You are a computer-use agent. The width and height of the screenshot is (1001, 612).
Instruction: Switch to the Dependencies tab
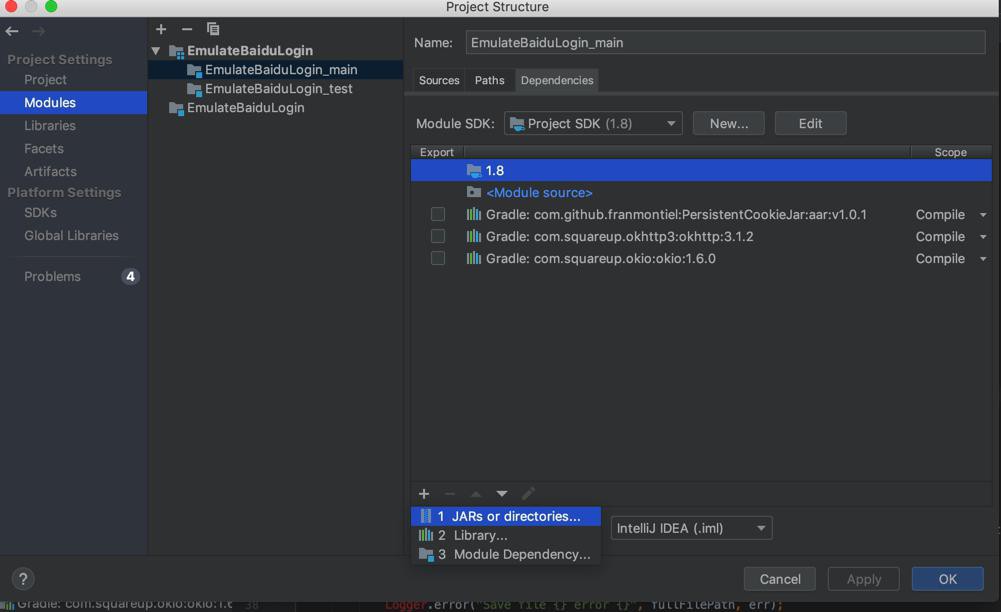tap(557, 80)
